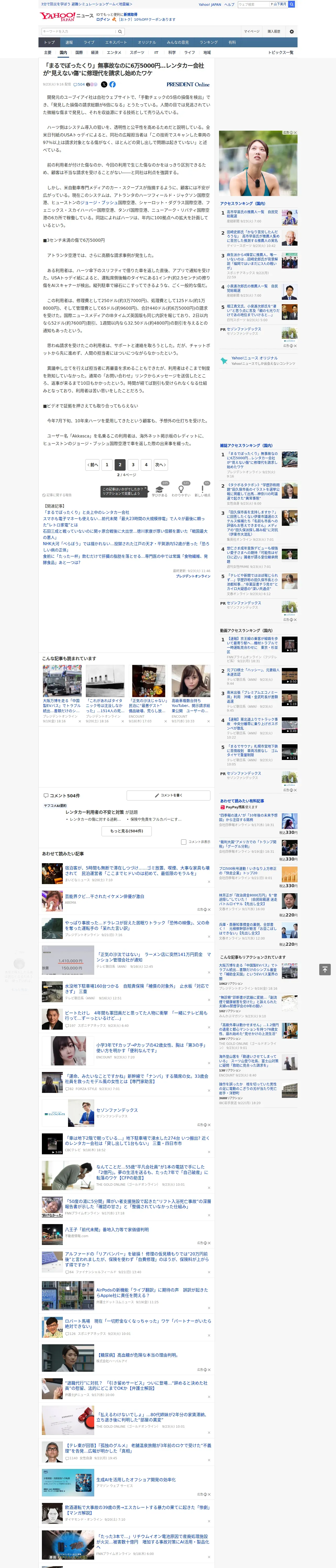Screen dimensions: 336x1568
Task: Open the Titanic ship article thumbnail
Action: (105, 681)
